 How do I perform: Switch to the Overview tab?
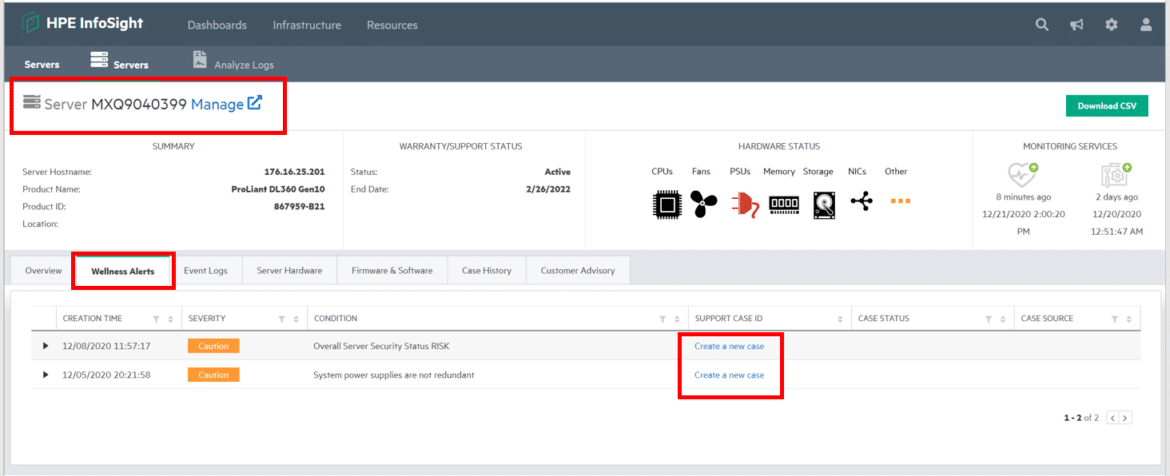43,270
